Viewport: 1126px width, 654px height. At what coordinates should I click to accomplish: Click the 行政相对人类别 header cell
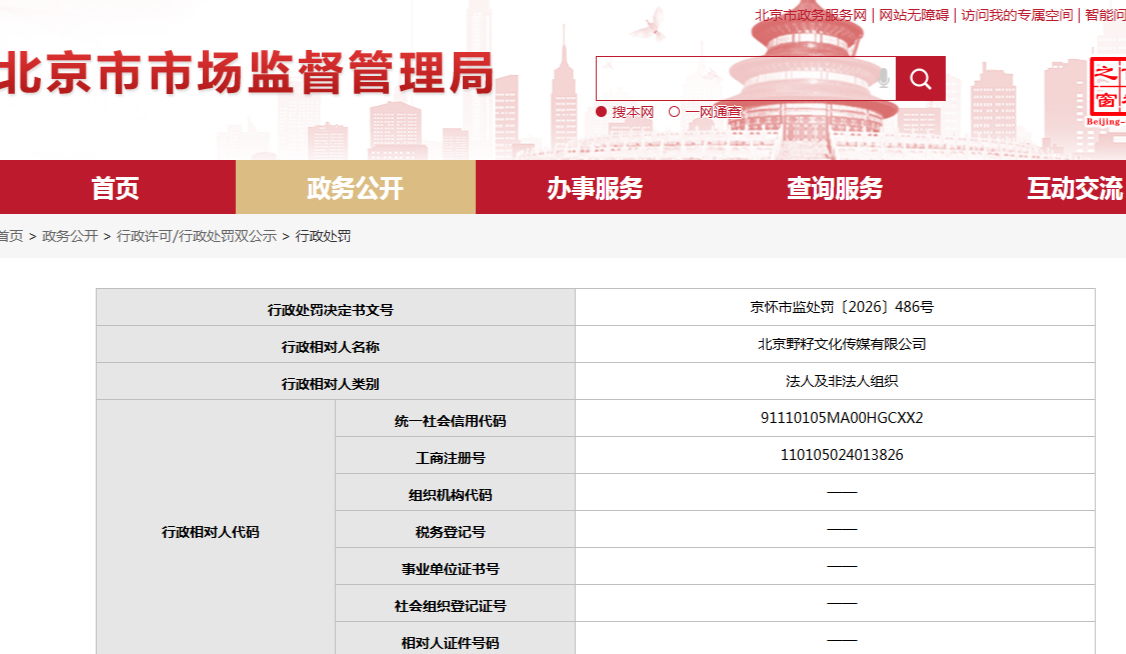point(336,382)
